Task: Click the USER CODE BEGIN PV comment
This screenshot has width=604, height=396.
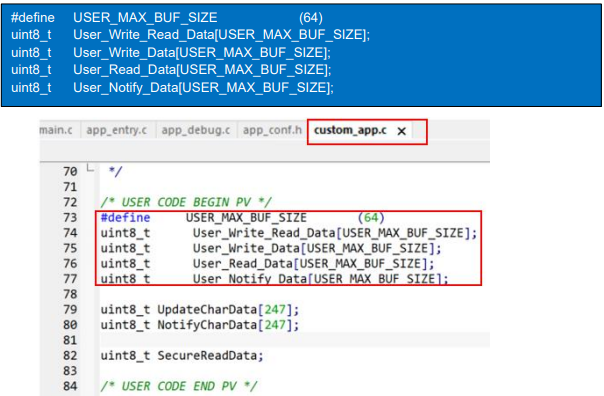Action: tap(186, 202)
